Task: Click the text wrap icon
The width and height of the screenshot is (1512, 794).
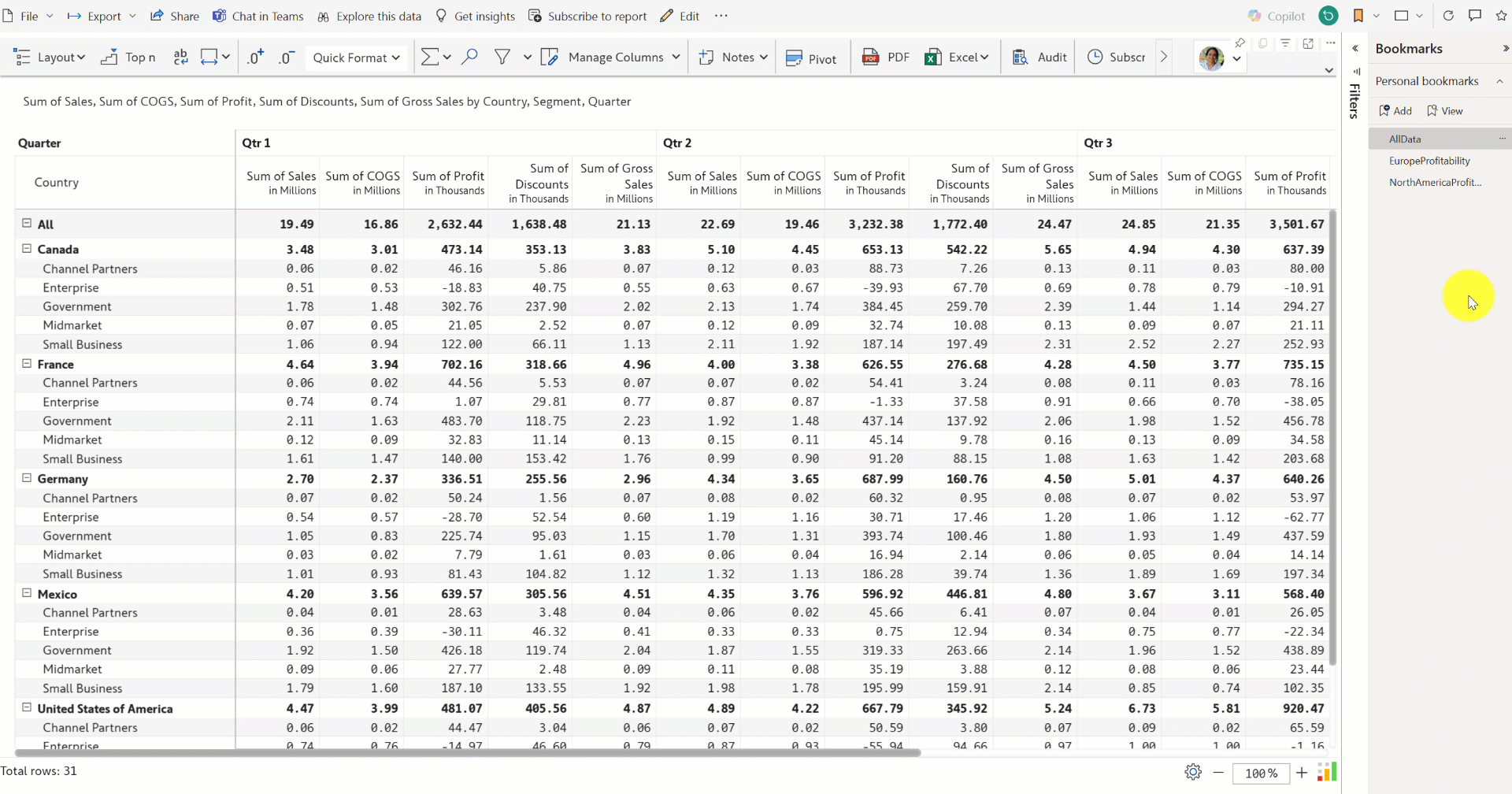Action: 180,57
